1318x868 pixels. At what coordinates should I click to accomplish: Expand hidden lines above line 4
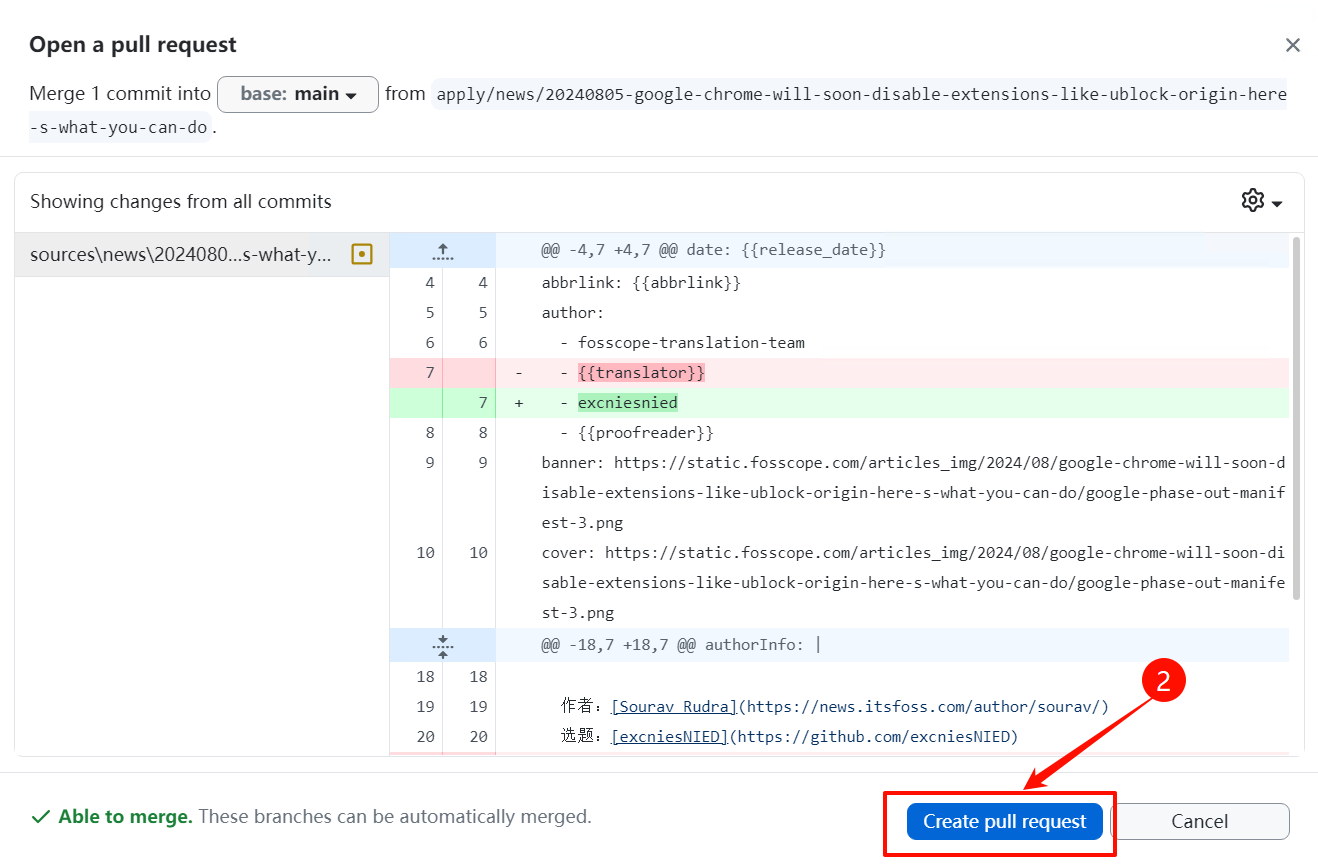point(443,250)
